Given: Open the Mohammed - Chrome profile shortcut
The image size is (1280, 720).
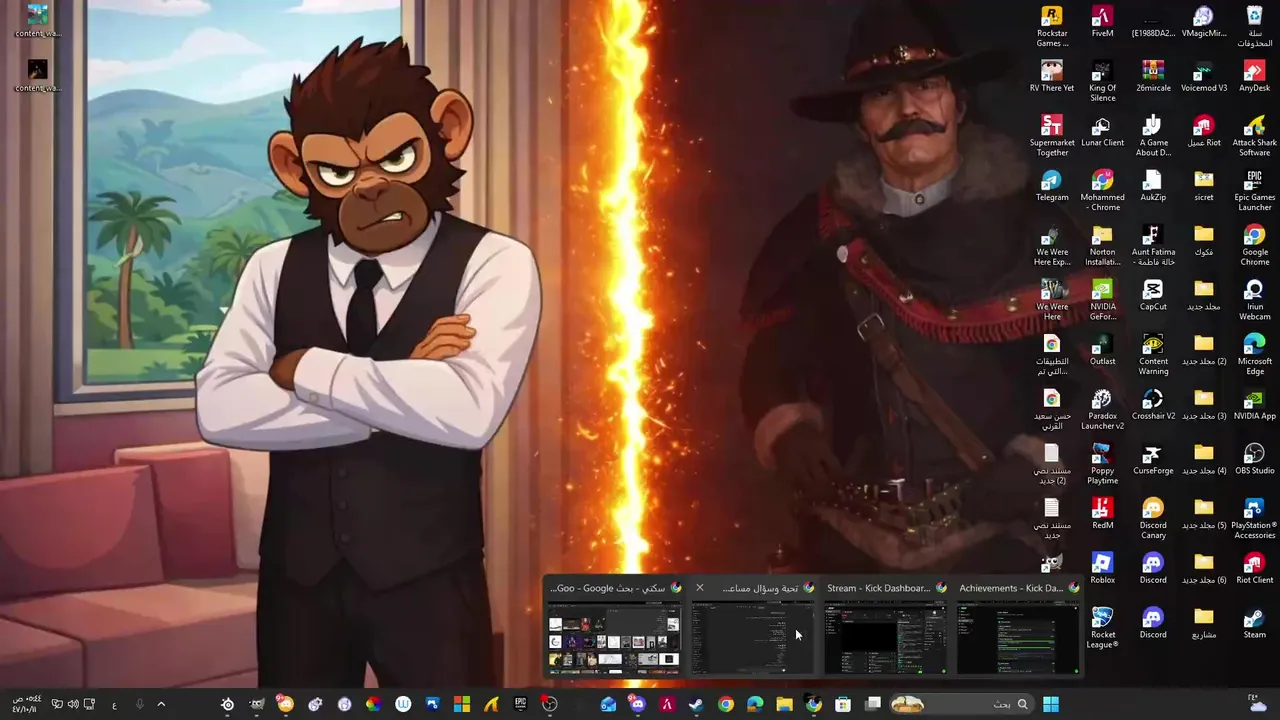Looking at the screenshot, I should coord(1102,191).
